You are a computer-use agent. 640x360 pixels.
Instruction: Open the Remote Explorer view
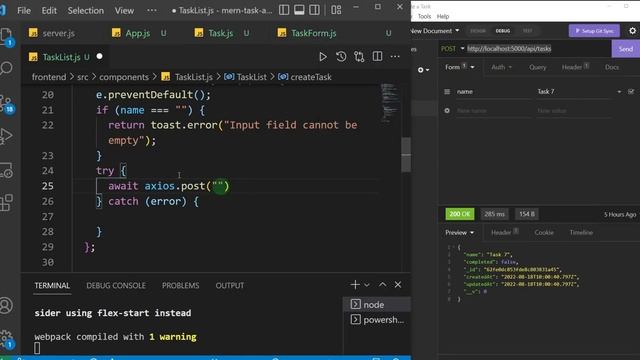[6, 170]
